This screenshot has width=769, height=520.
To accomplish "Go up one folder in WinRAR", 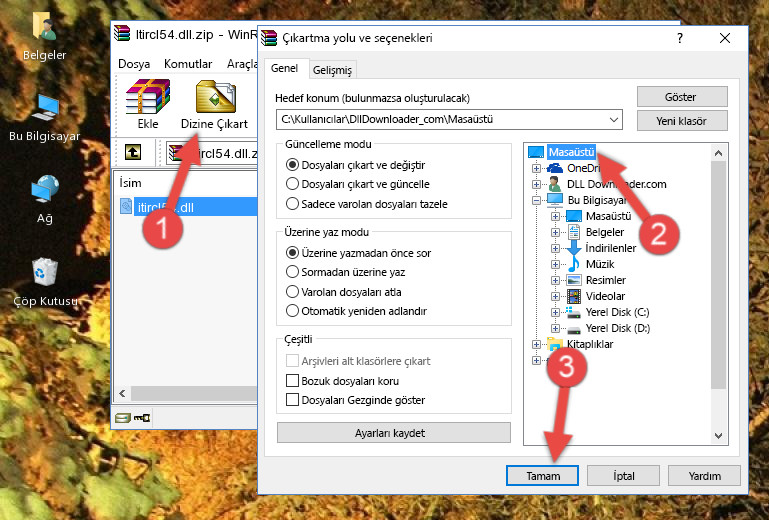I will (x=133, y=153).
